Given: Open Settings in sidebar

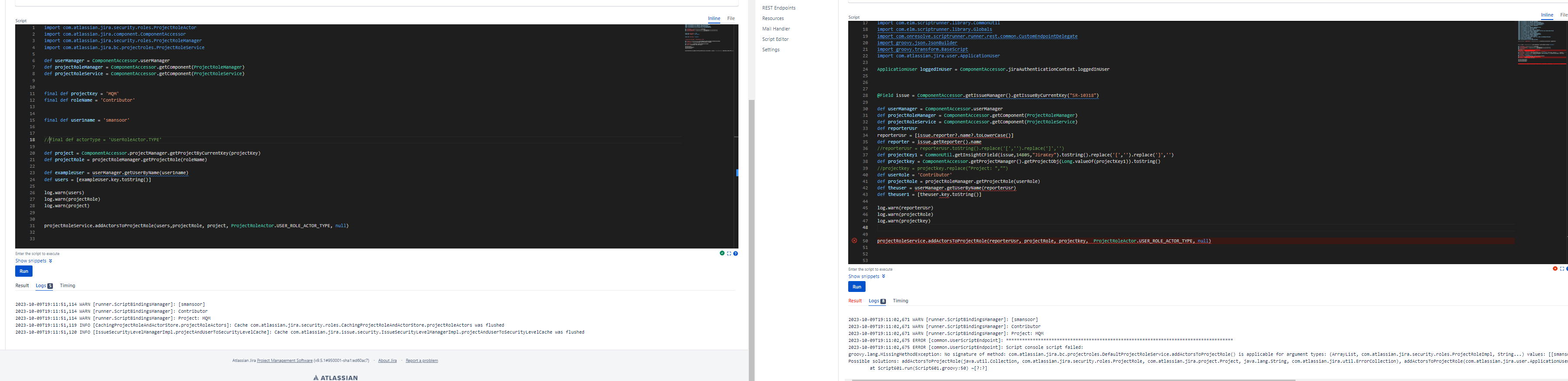Looking at the screenshot, I should [771, 50].
